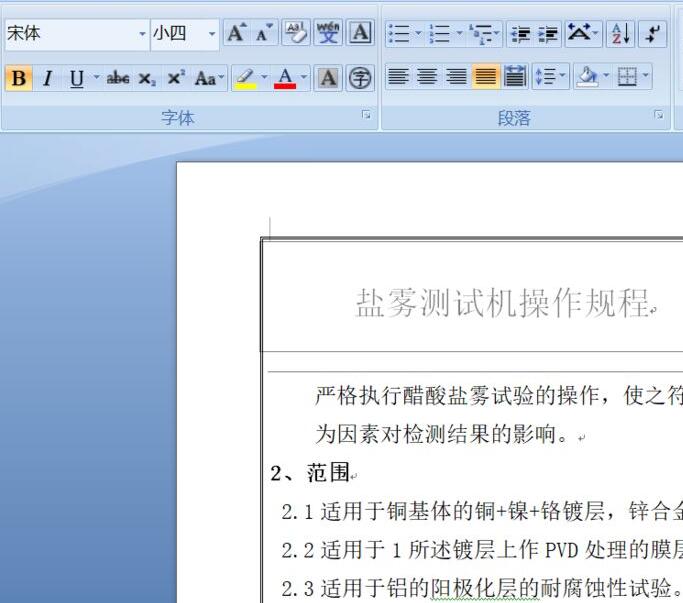
Task: Sort text with A-Z icon
Action: click(x=620, y=34)
